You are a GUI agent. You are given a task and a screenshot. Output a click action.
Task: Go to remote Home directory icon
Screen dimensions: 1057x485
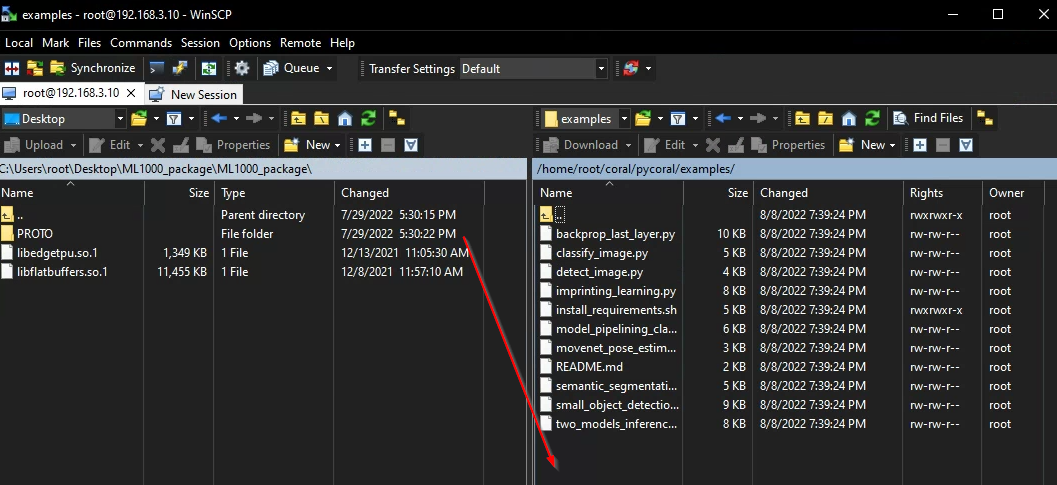849,119
